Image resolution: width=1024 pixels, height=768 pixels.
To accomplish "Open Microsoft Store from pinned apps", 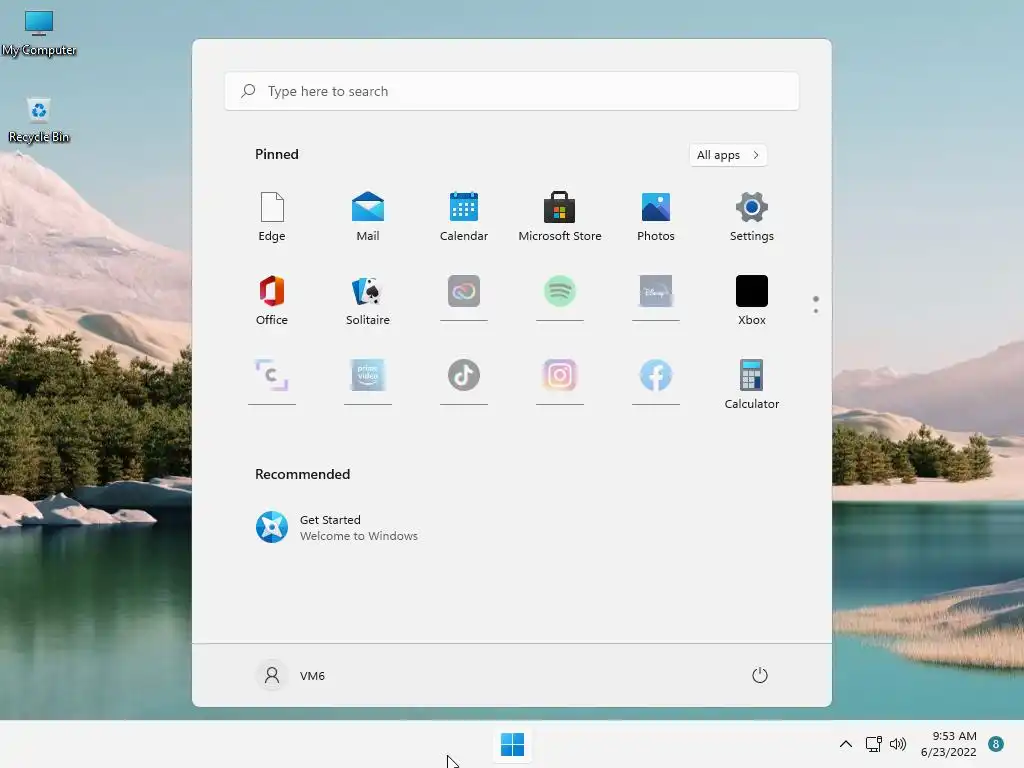I will point(560,217).
